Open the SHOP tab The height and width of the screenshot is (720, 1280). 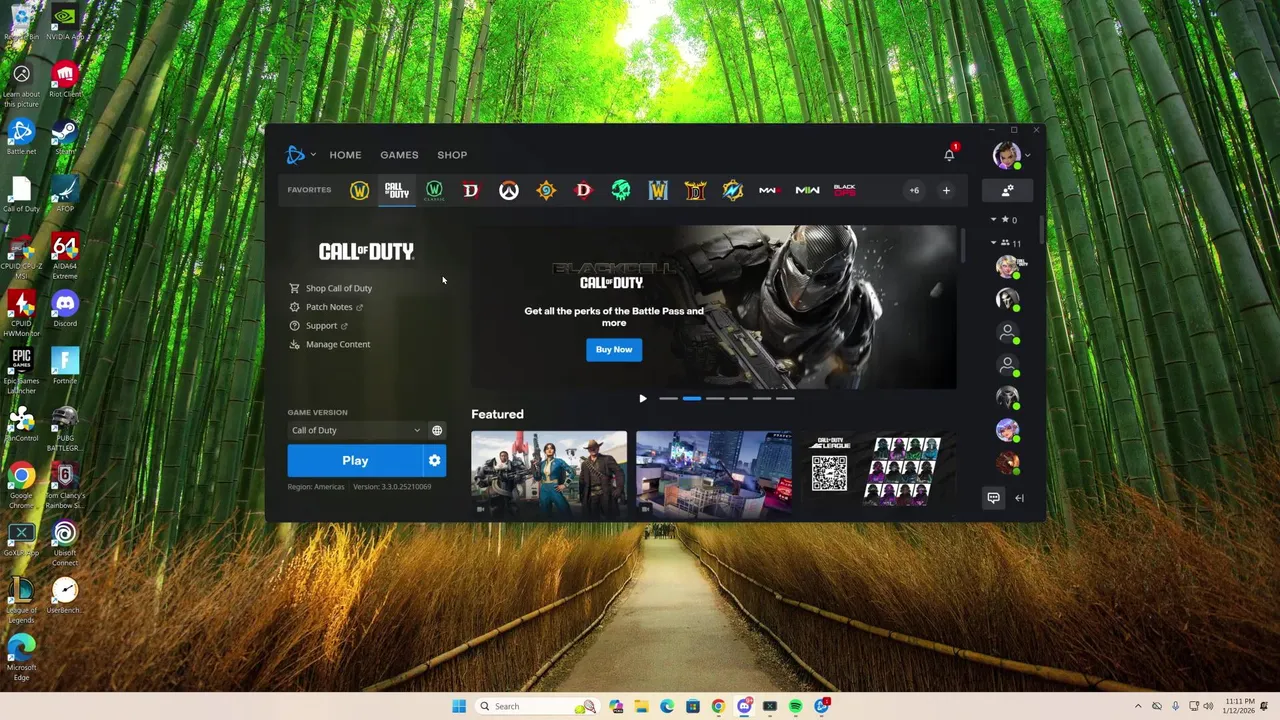(452, 155)
